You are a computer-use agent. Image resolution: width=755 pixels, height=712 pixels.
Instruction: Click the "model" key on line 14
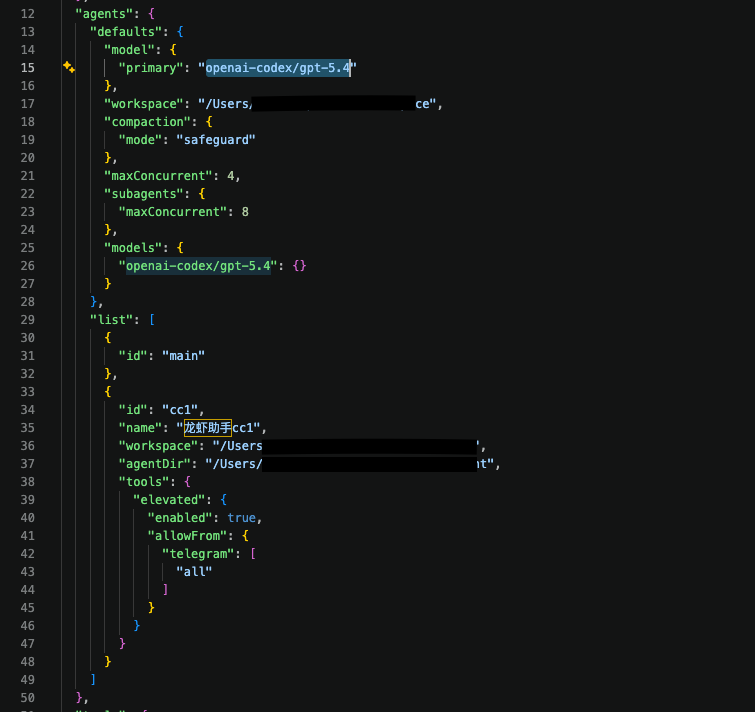[x=130, y=50]
